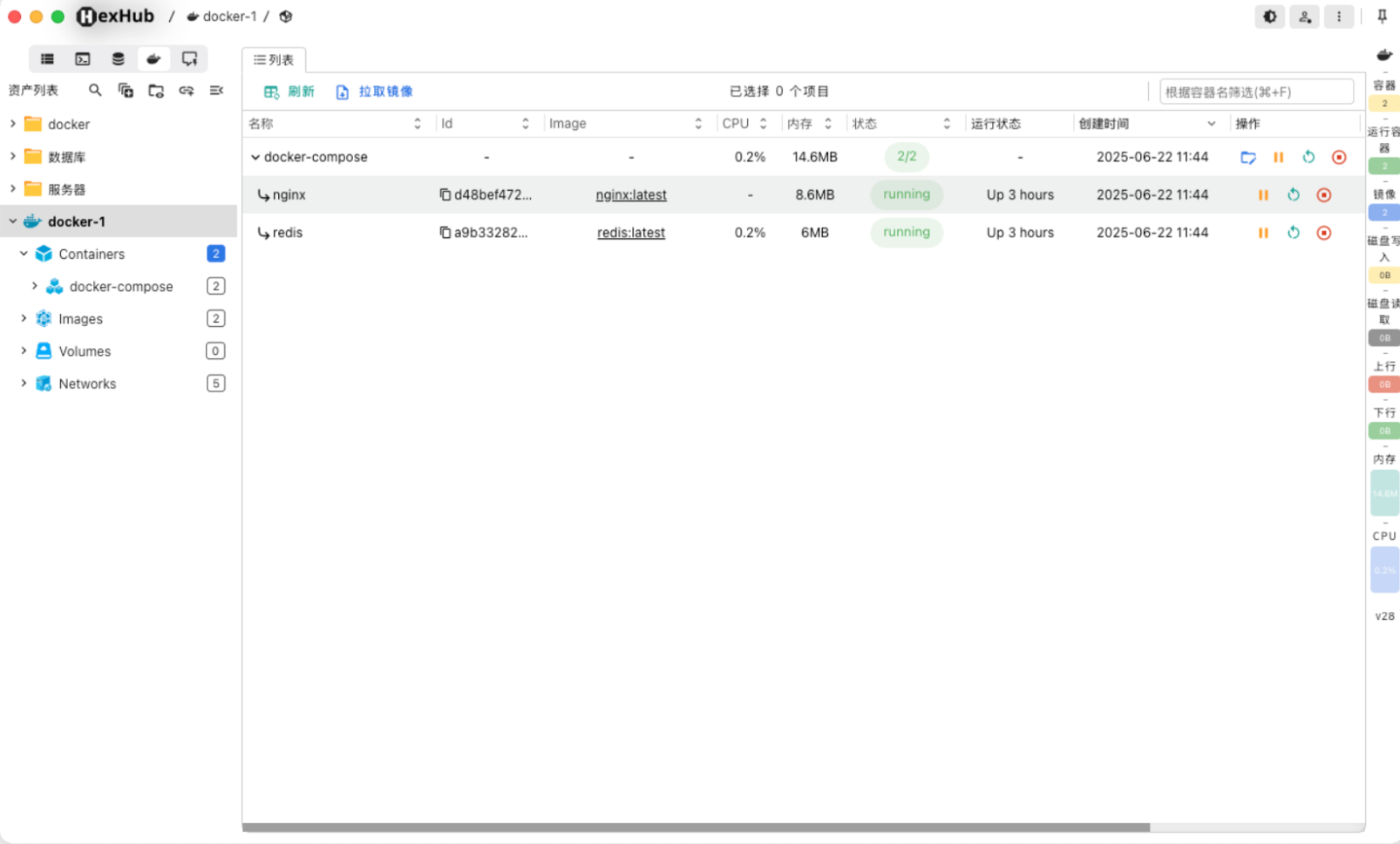This screenshot has height=844, width=1400.
Task: Collapse the docker-compose table group row
Action: pos(255,157)
